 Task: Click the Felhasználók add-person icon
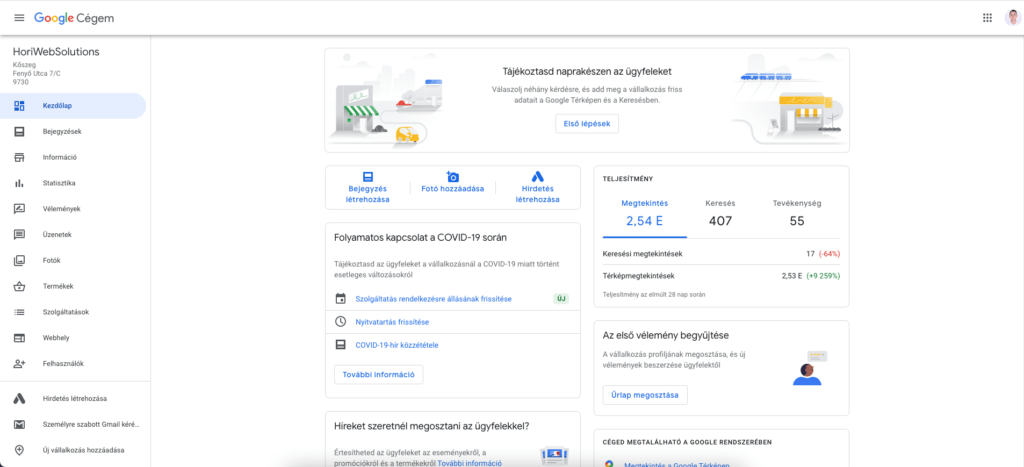(20, 364)
